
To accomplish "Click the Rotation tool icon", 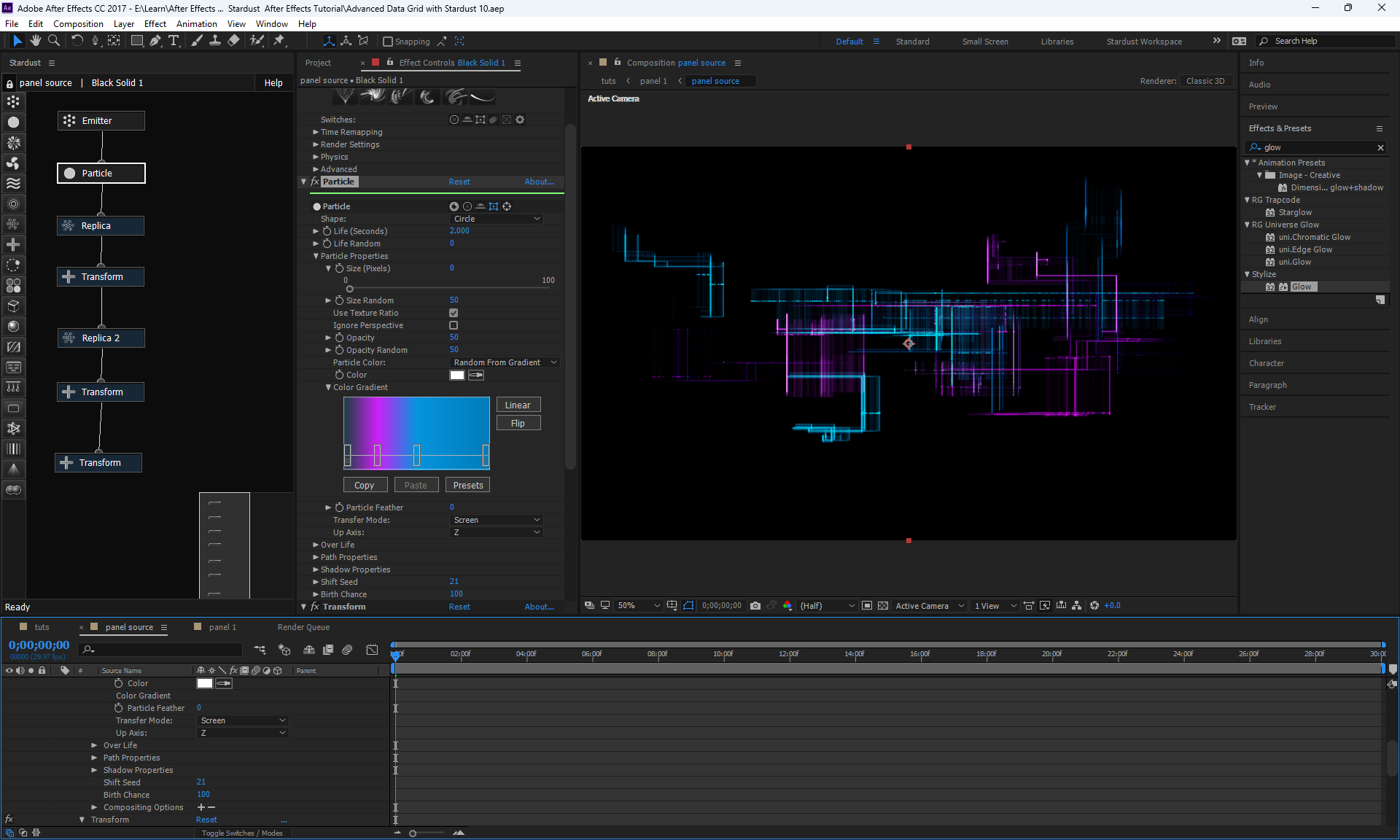I will point(77,41).
